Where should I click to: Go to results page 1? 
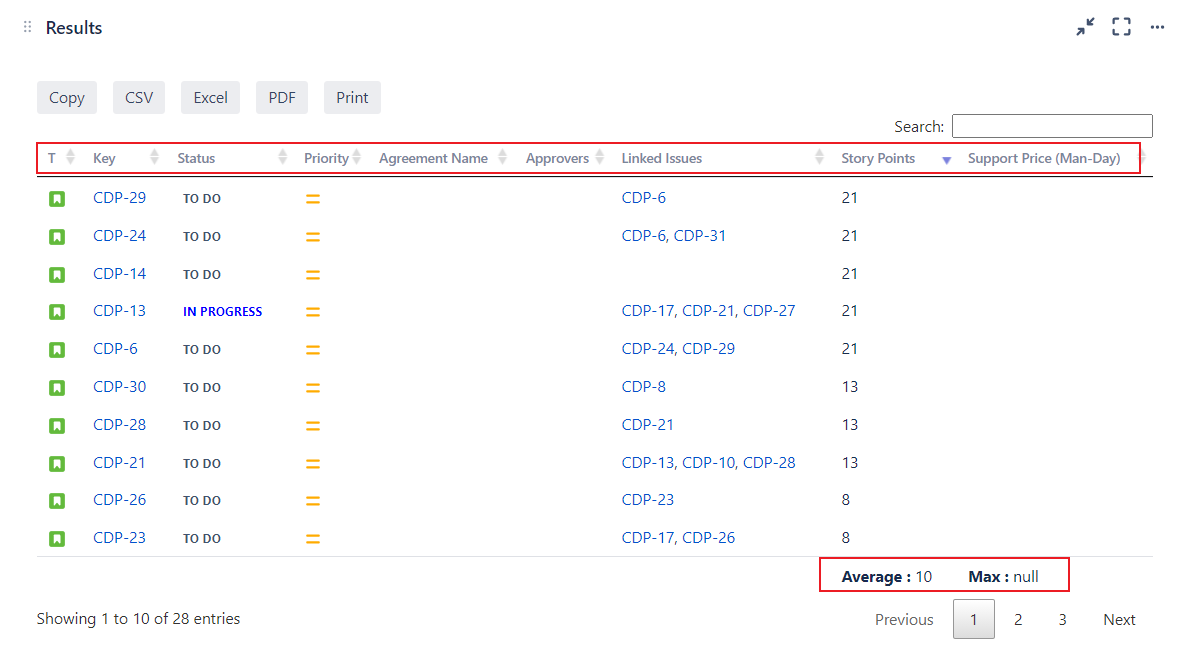tap(973, 619)
